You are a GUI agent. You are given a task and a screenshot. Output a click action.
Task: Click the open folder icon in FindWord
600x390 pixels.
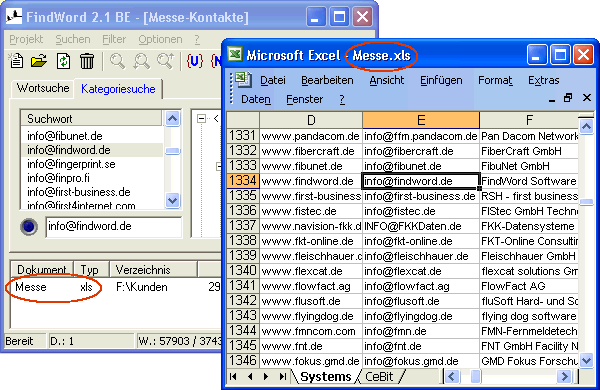pyautogui.click(x=39, y=61)
